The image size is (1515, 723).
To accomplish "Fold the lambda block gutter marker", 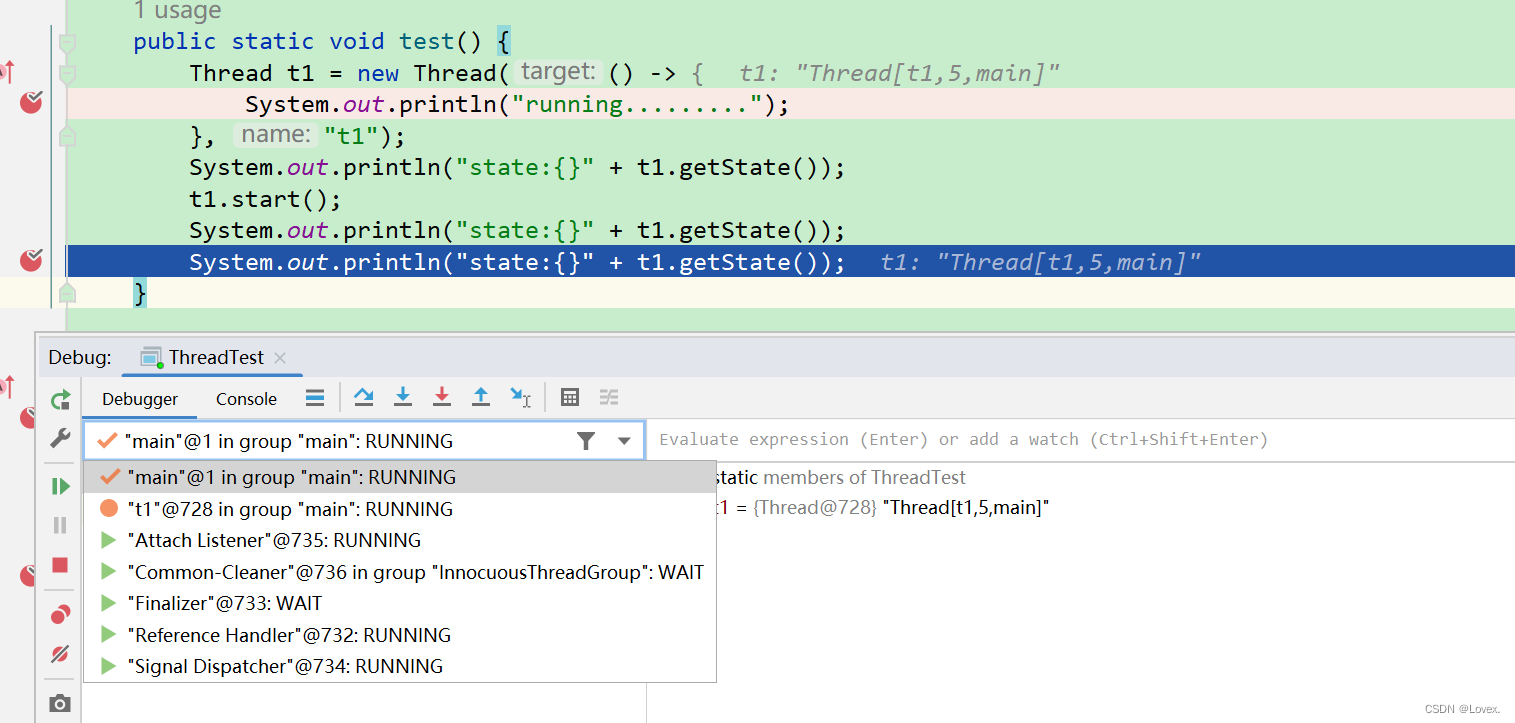I will [x=67, y=75].
